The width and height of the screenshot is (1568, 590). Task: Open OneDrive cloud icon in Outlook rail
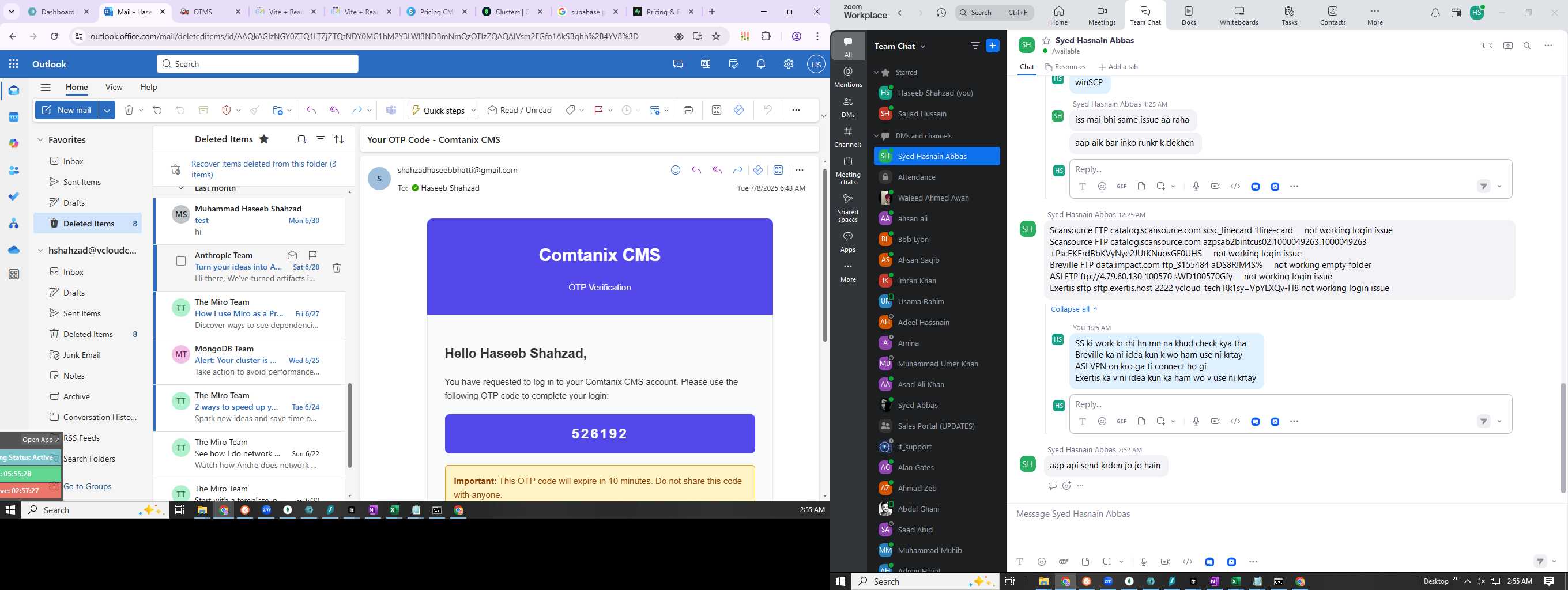coord(14,249)
